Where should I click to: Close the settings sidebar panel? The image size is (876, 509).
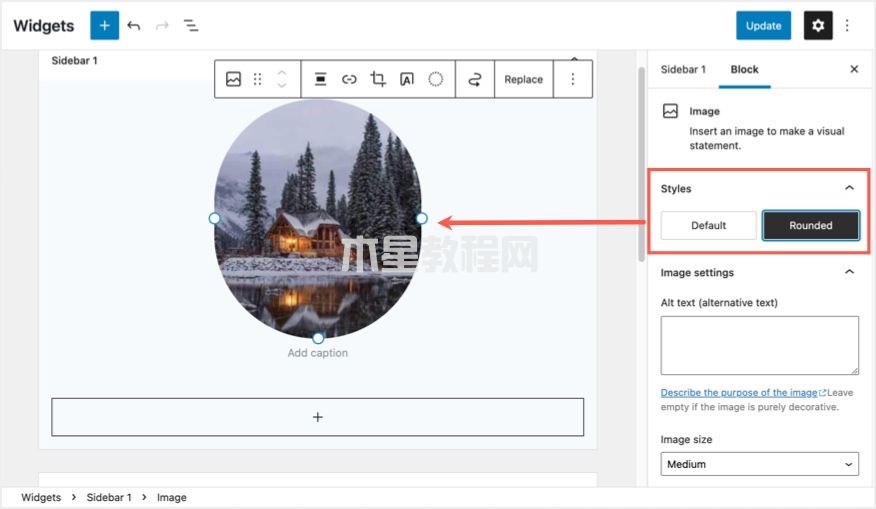click(854, 69)
